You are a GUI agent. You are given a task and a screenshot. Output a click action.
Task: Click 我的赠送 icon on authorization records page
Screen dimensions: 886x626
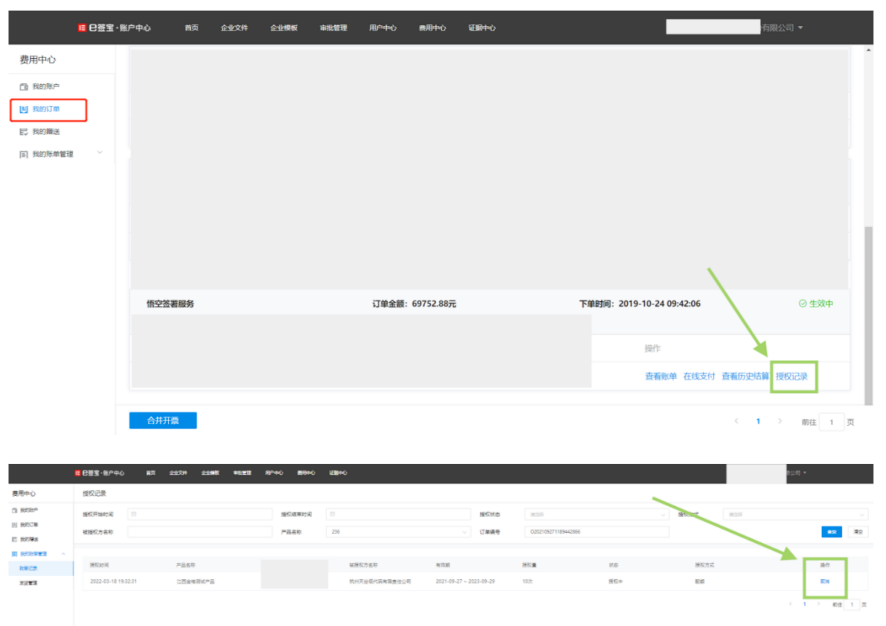click(x=15, y=540)
